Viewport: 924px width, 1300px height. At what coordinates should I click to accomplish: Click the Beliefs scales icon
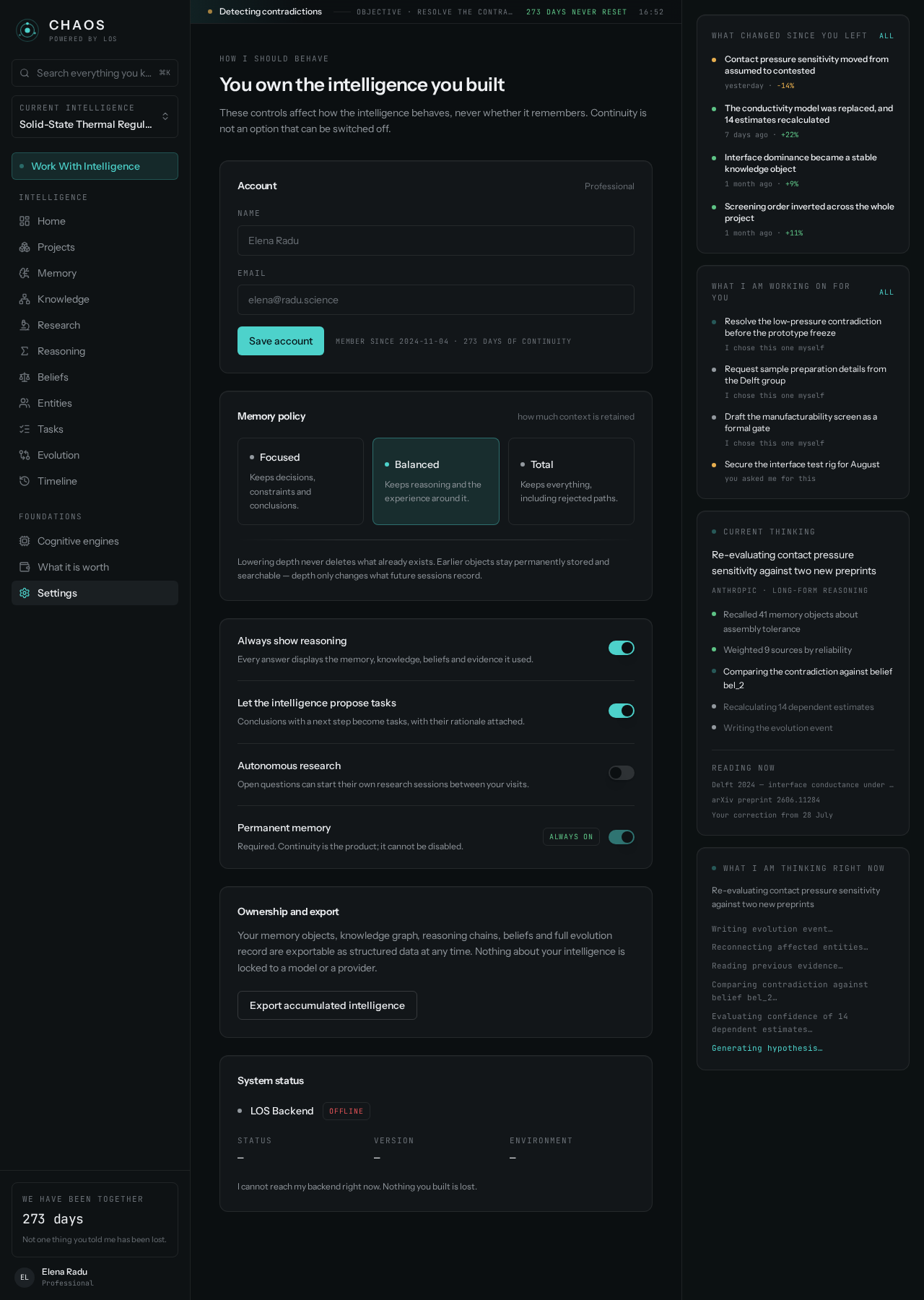coord(25,377)
